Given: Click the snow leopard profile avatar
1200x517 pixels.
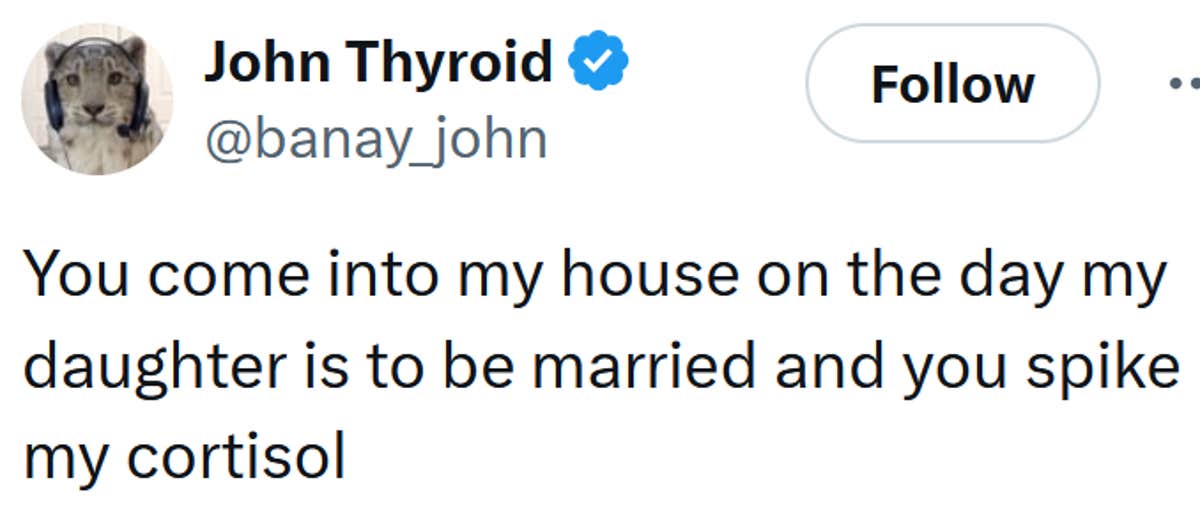Looking at the screenshot, I should pyautogui.click(x=97, y=97).
